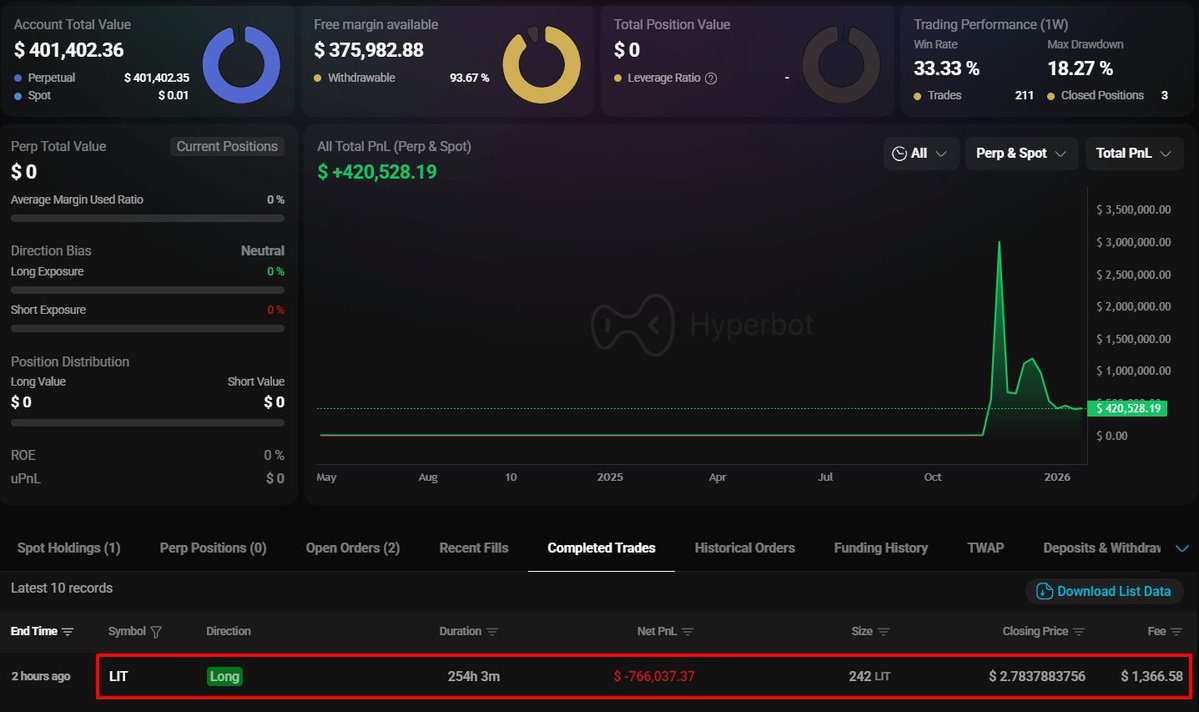The image size is (1199, 712).
Task: Click the PnL spike peak on the chart
Action: click(x=999, y=243)
